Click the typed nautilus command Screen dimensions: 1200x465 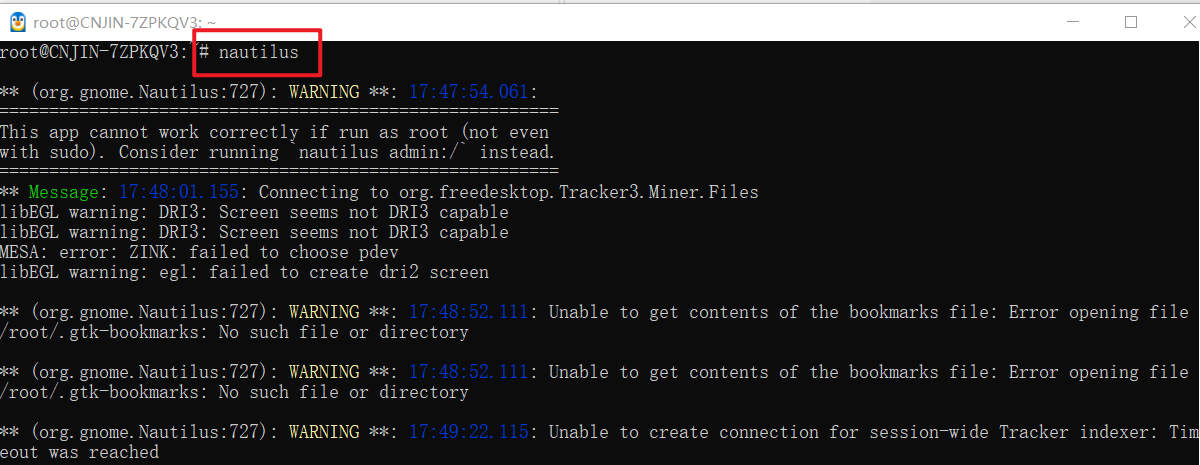coord(259,52)
